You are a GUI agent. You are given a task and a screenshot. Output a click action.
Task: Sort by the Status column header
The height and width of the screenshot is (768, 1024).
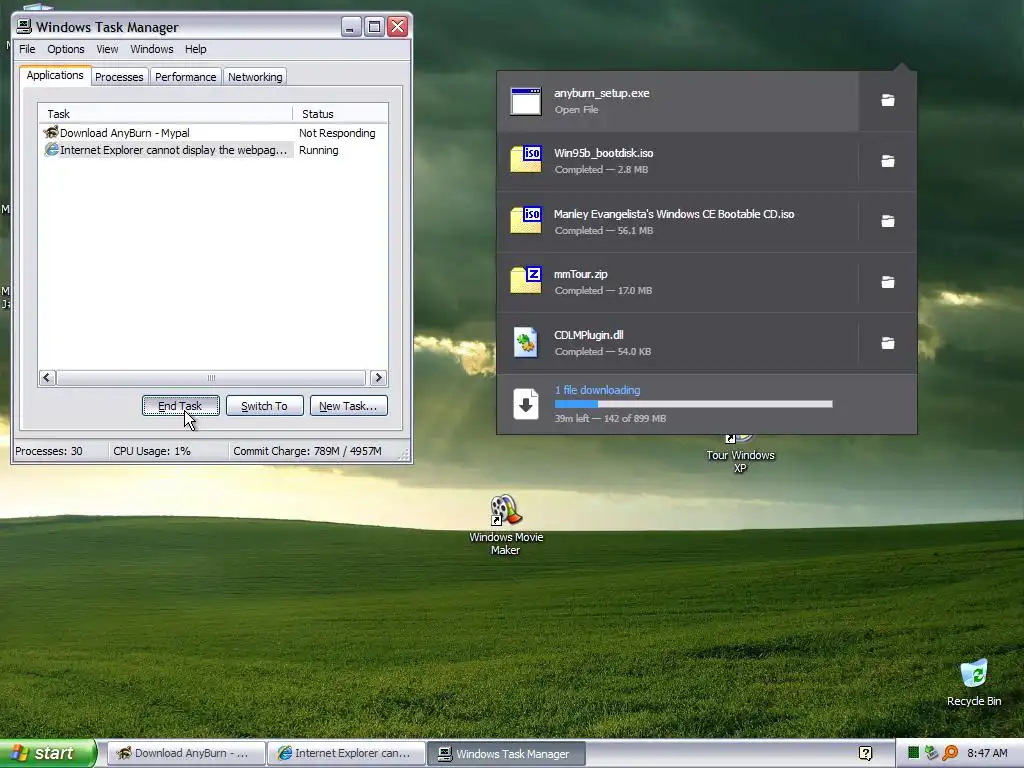(x=340, y=114)
